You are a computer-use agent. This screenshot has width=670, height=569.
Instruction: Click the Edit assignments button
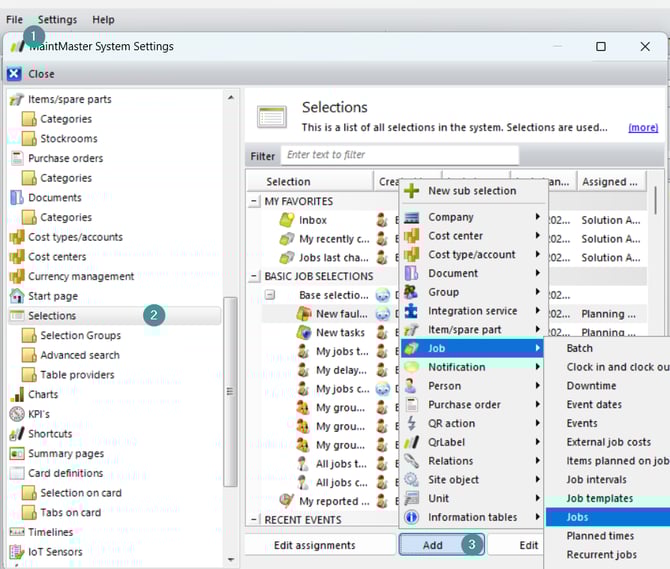coord(315,545)
